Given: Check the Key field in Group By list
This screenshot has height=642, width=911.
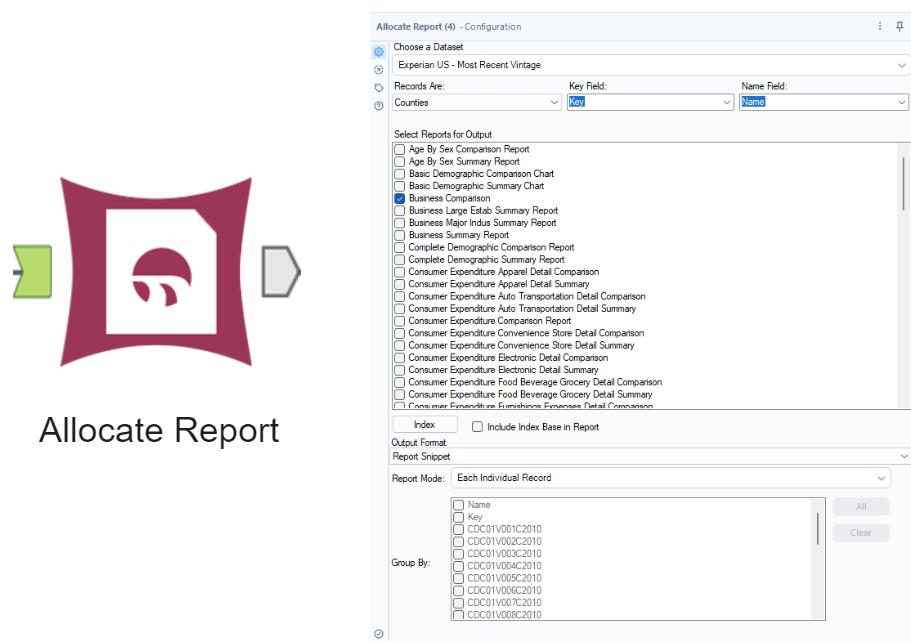Looking at the screenshot, I should click(x=458, y=517).
